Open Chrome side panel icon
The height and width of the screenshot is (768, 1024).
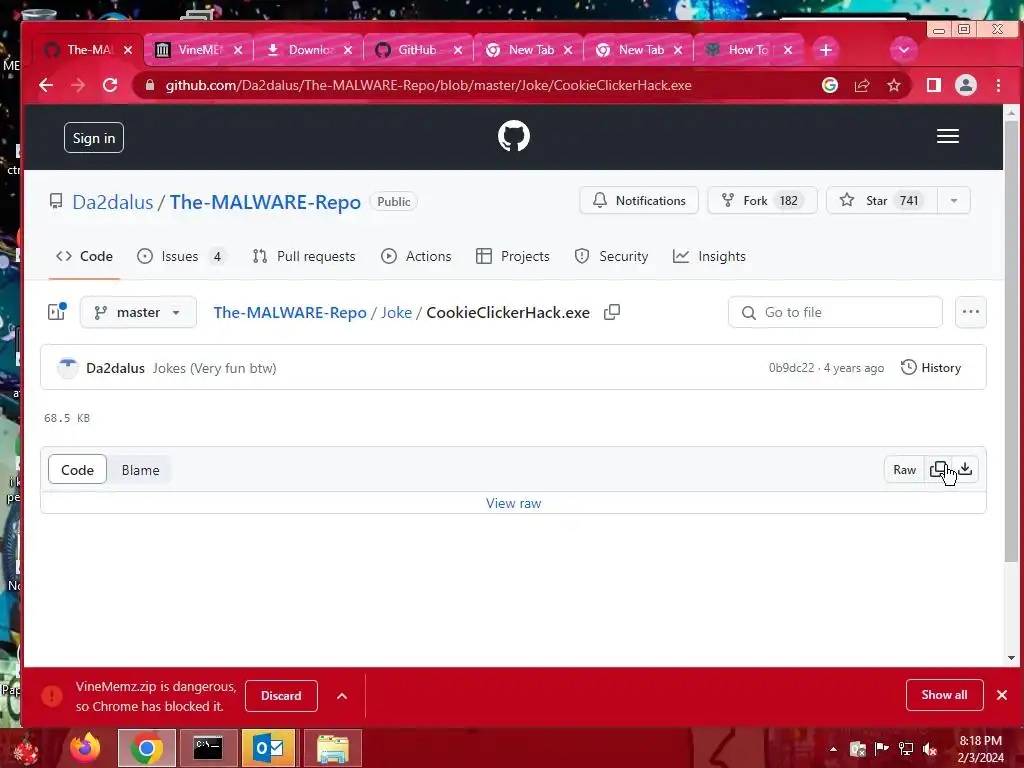[933, 85]
